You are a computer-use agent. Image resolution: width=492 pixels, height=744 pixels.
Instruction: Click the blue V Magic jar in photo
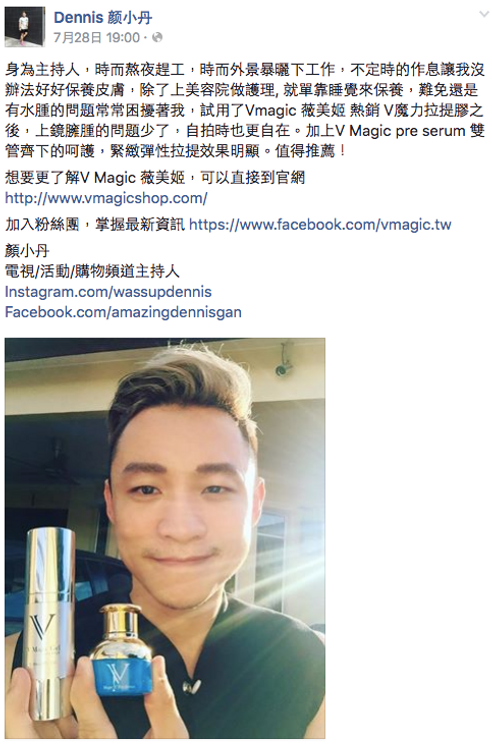pos(121,655)
